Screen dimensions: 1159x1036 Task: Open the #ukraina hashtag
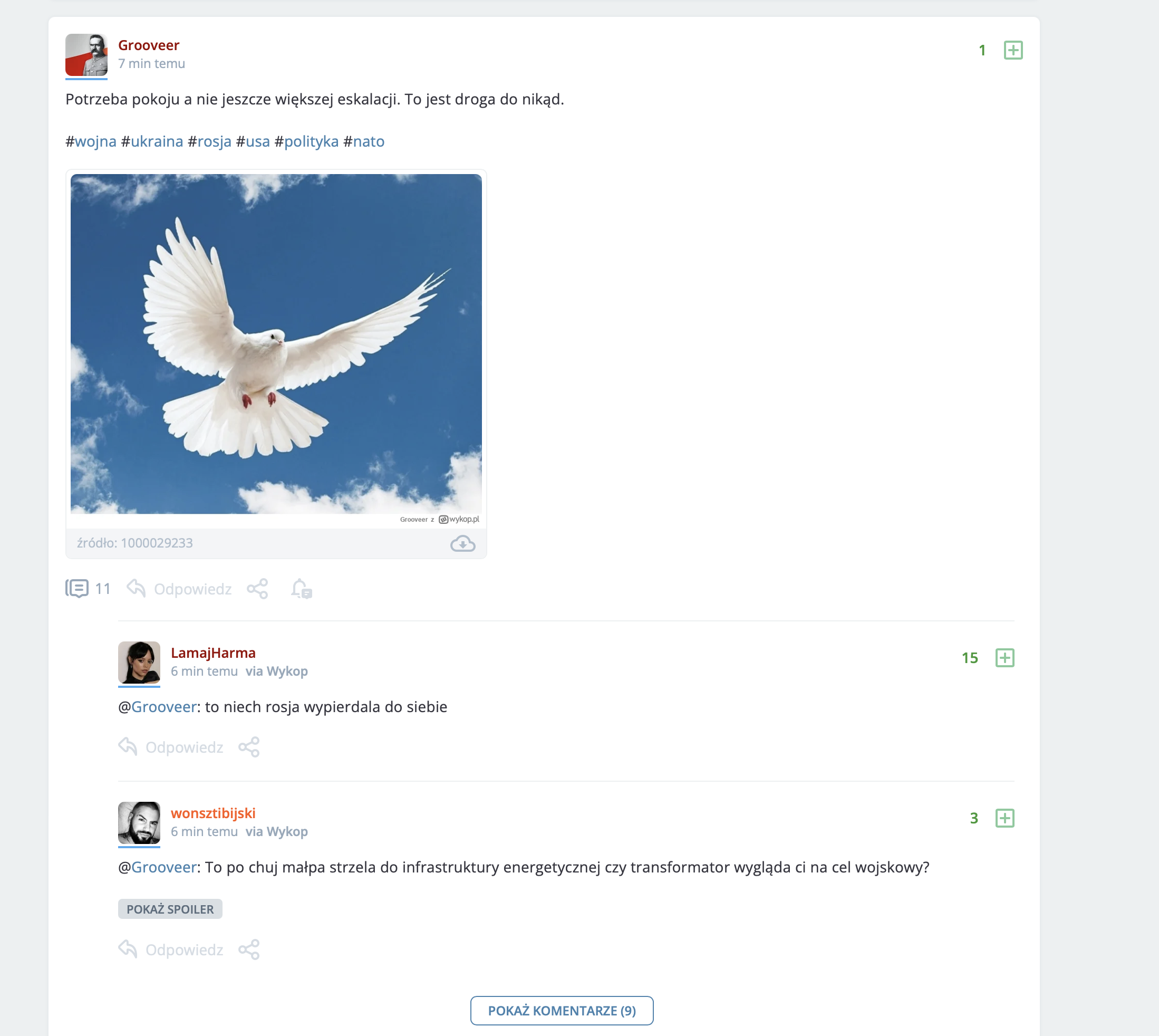coord(152,141)
